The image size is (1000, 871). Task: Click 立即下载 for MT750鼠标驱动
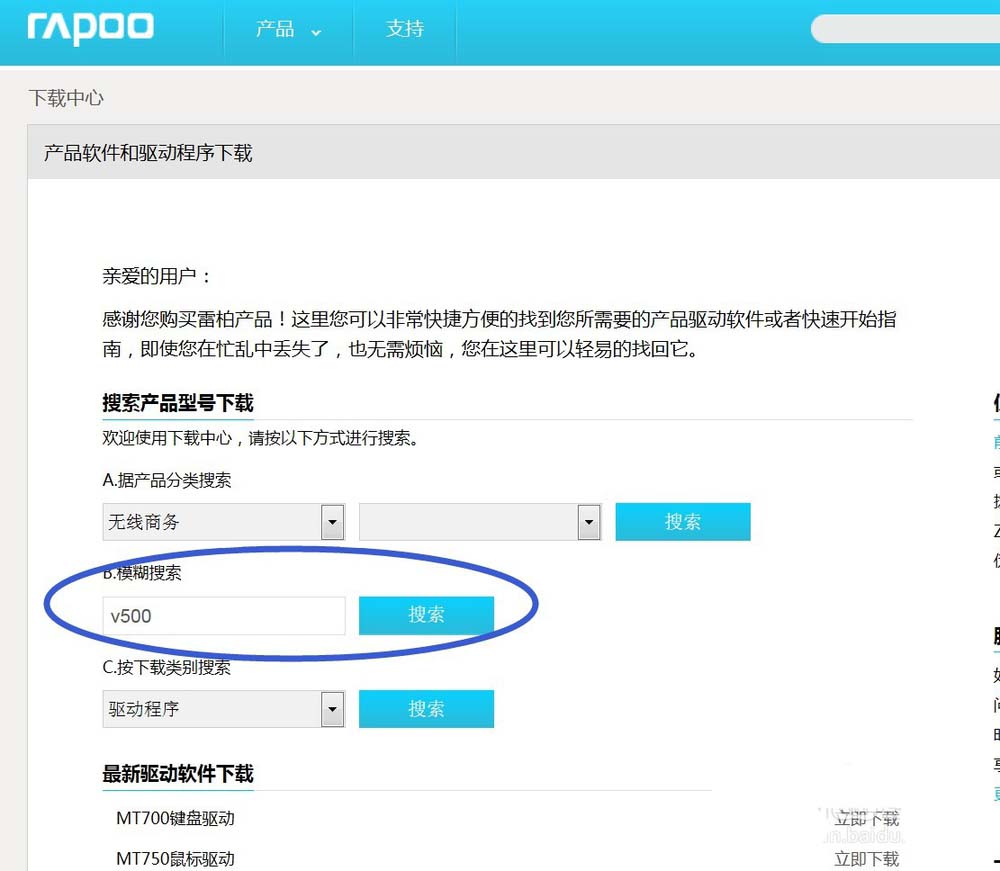(x=866, y=859)
